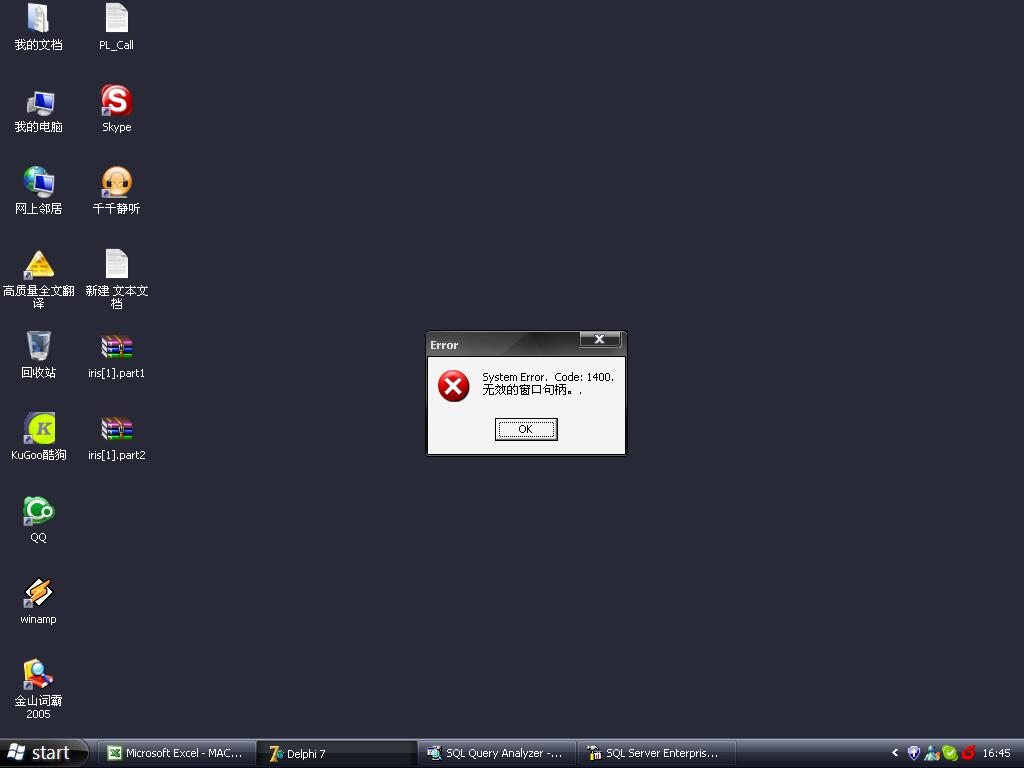Click the iris[1].part1 archive icon
The width and height of the screenshot is (1024, 768).
coord(116,348)
